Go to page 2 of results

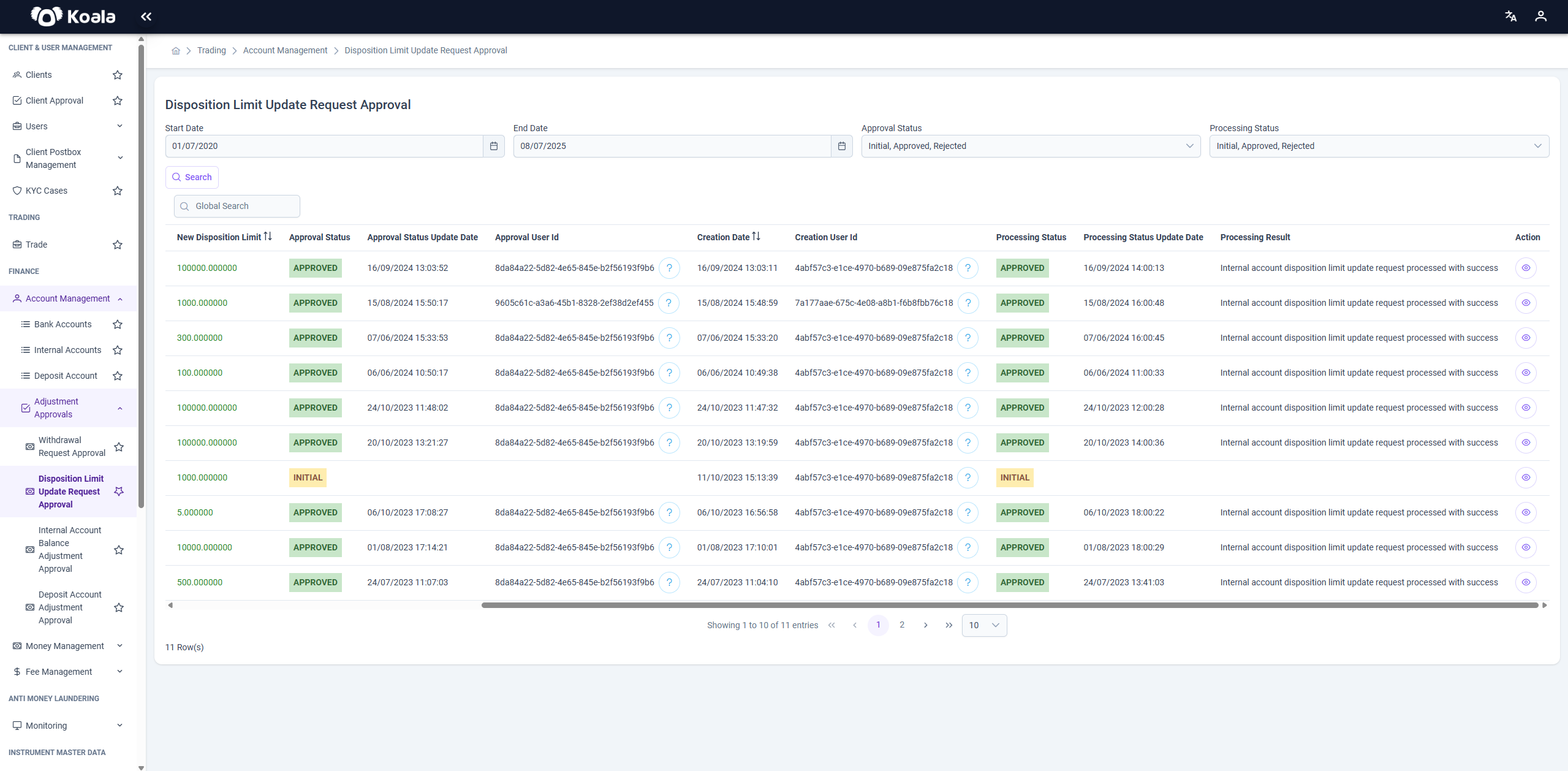[x=901, y=625]
